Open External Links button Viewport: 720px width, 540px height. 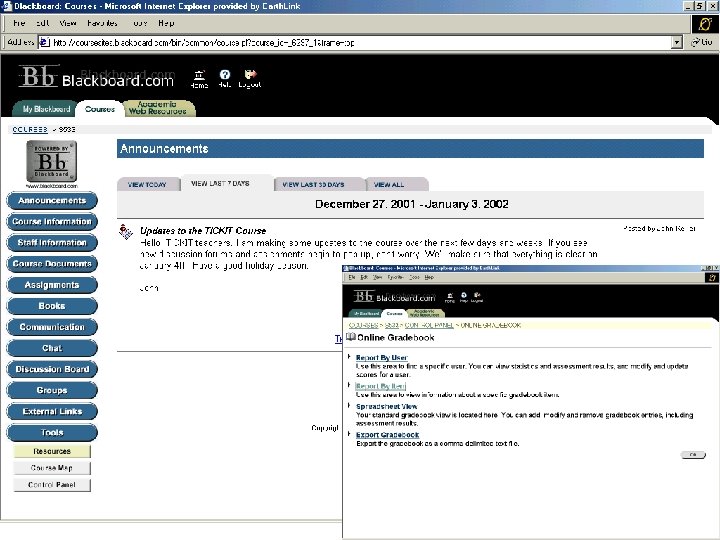pyautogui.click(x=52, y=412)
